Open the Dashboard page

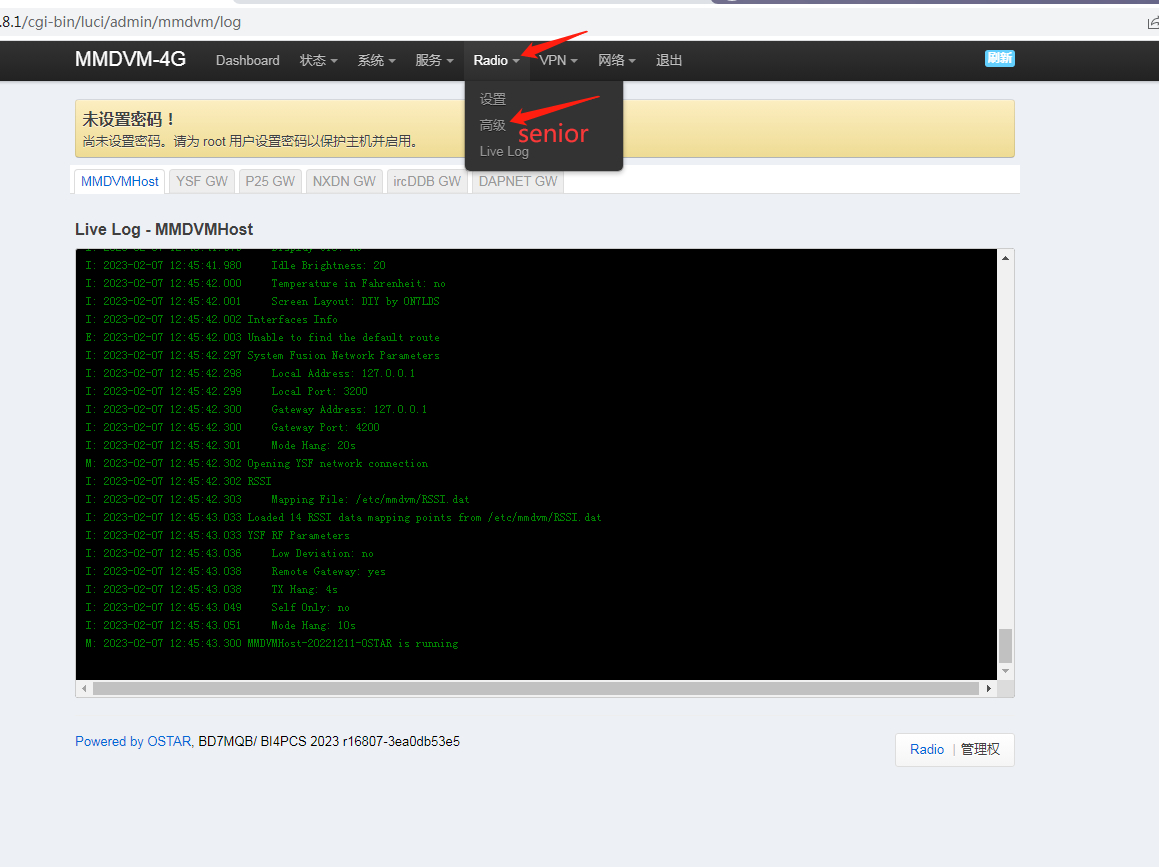point(247,61)
